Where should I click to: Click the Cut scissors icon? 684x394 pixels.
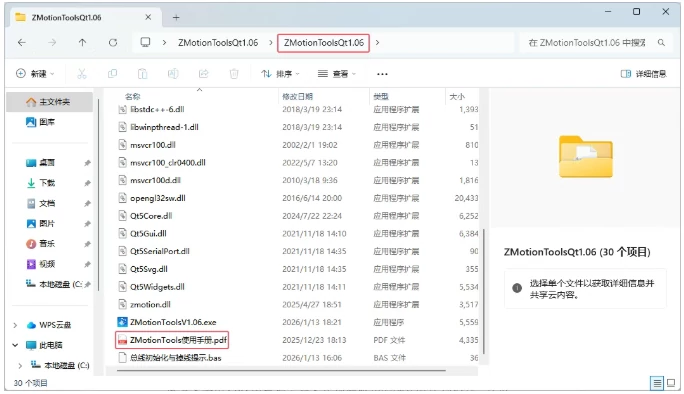click(82, 74)
